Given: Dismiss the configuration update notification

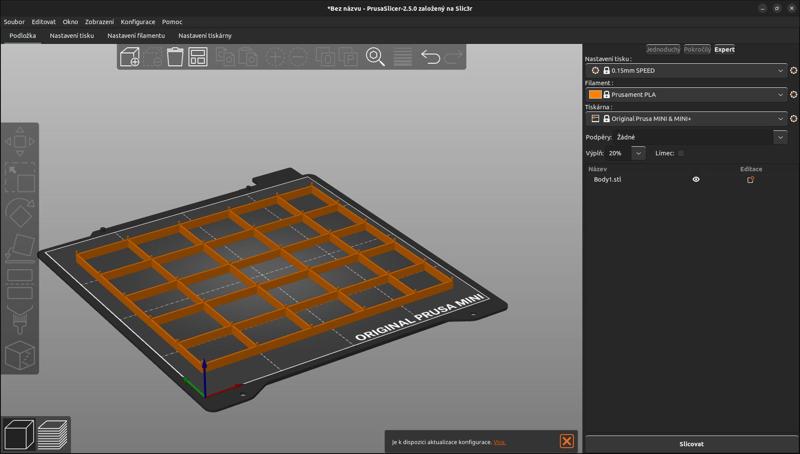Looking at the screenshot, I should (x=566, y=441).
